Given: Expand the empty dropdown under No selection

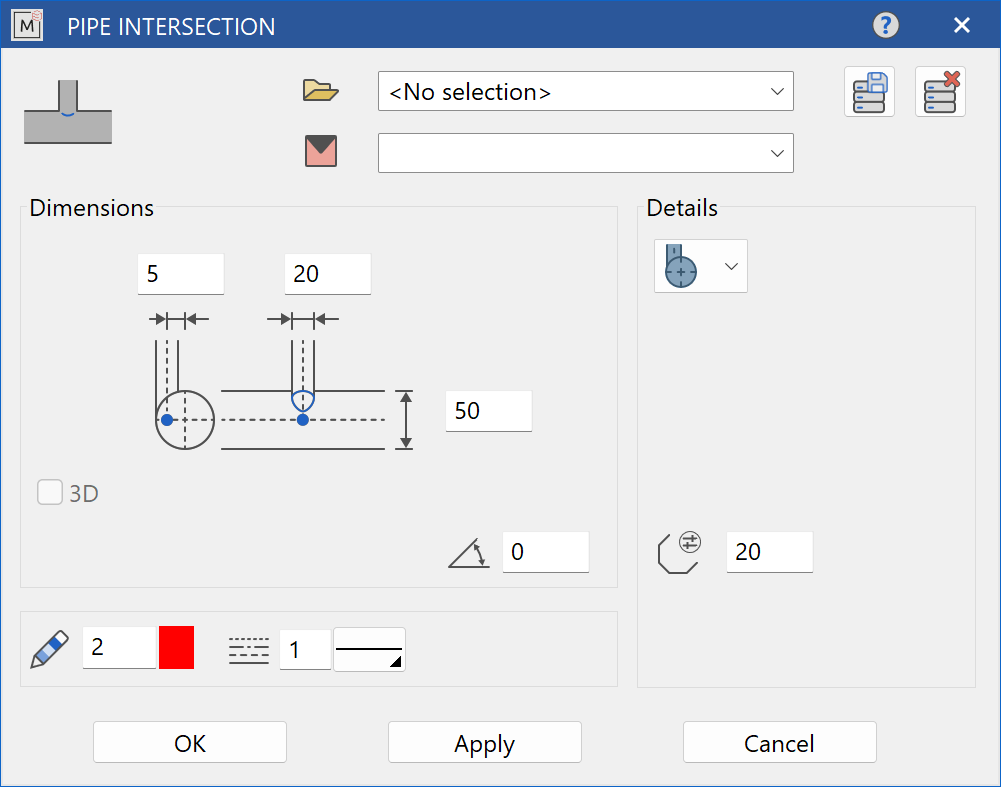Looking at the screenshot, I should click(585, 153).
